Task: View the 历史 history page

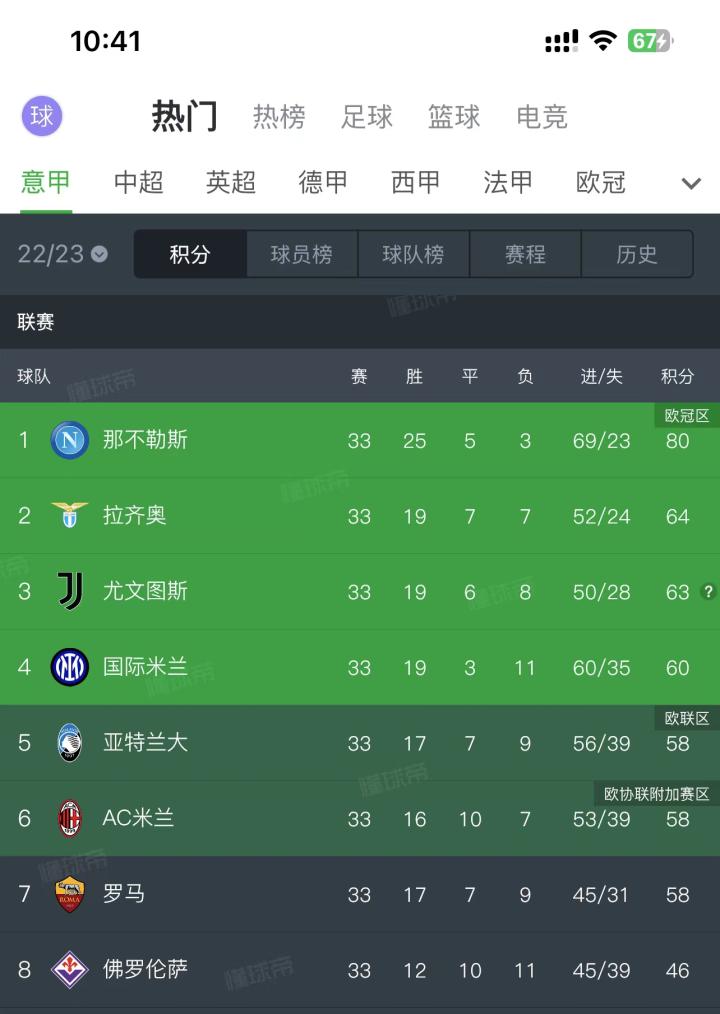Action: pos(637,255)
